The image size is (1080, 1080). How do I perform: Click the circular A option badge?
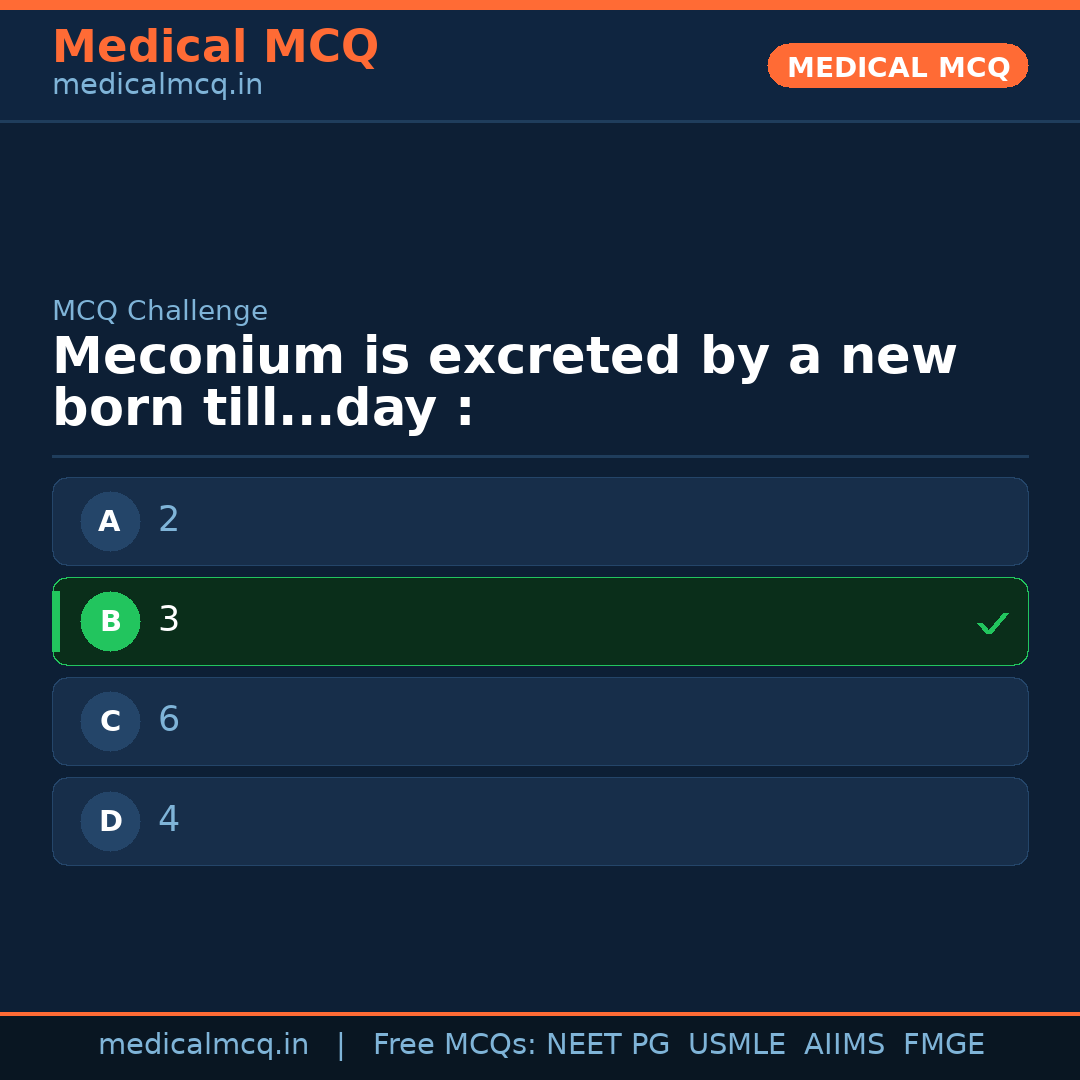click(x=110, y=521)
